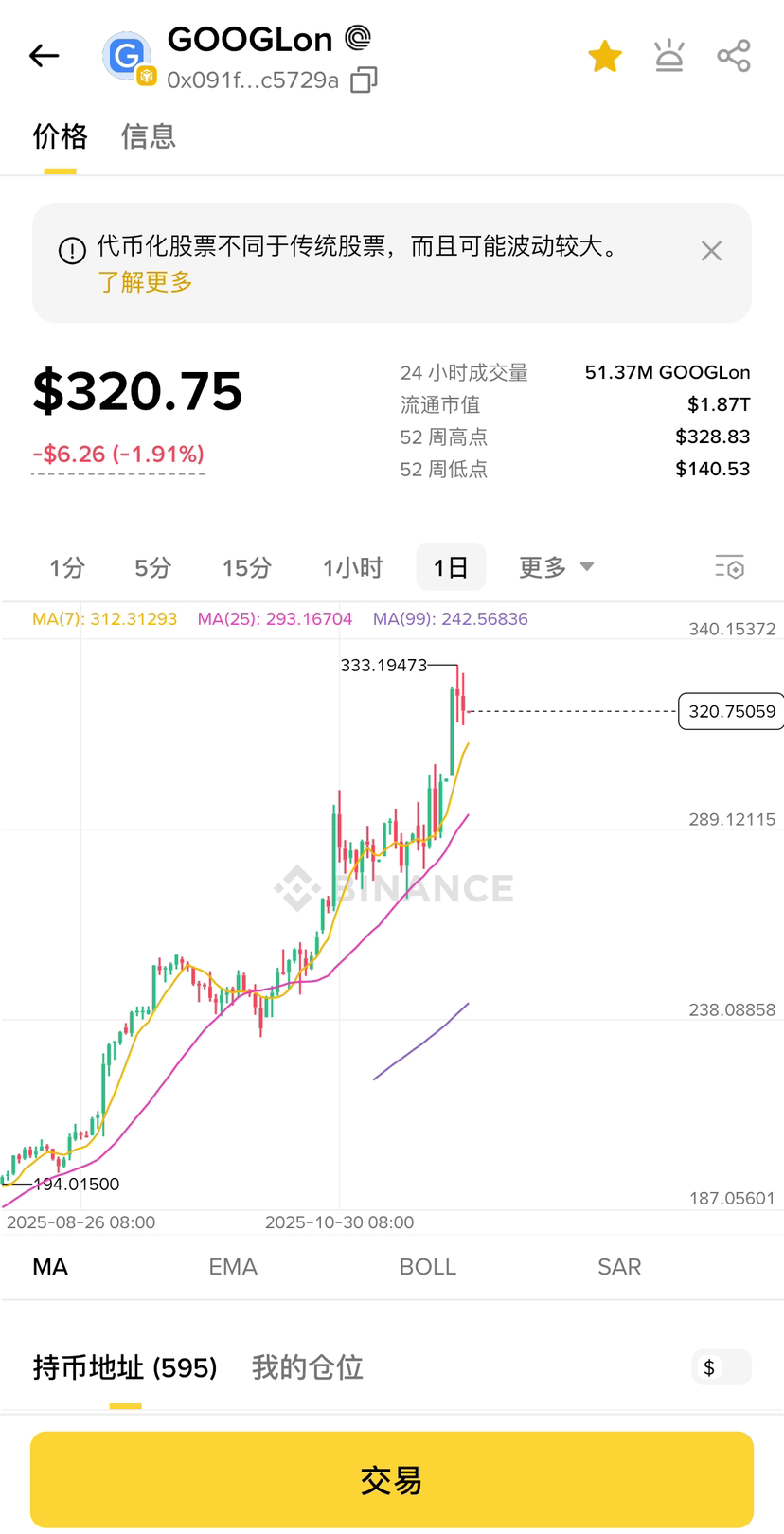
Task: Expand the 更多 timeframe dropdown
Action: click(x=556, y=567)
